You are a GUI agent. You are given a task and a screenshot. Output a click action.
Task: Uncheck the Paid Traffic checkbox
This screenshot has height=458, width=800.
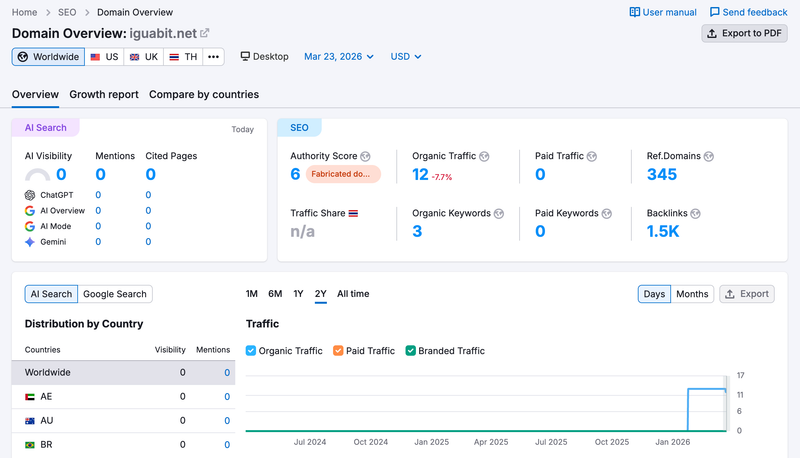338,350
